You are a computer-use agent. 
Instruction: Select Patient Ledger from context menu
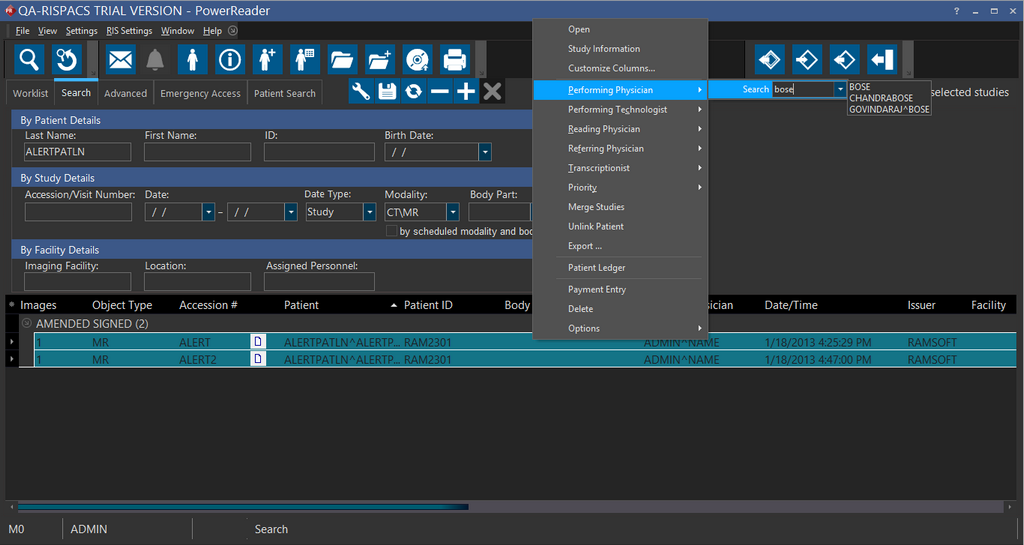(x=596, y=268)
